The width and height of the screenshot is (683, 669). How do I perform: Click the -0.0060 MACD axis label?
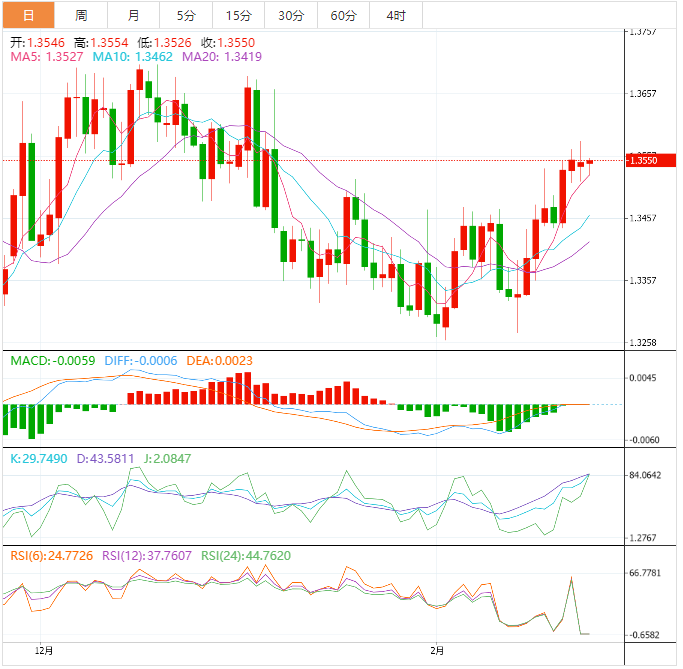click(x=644, y=440)
